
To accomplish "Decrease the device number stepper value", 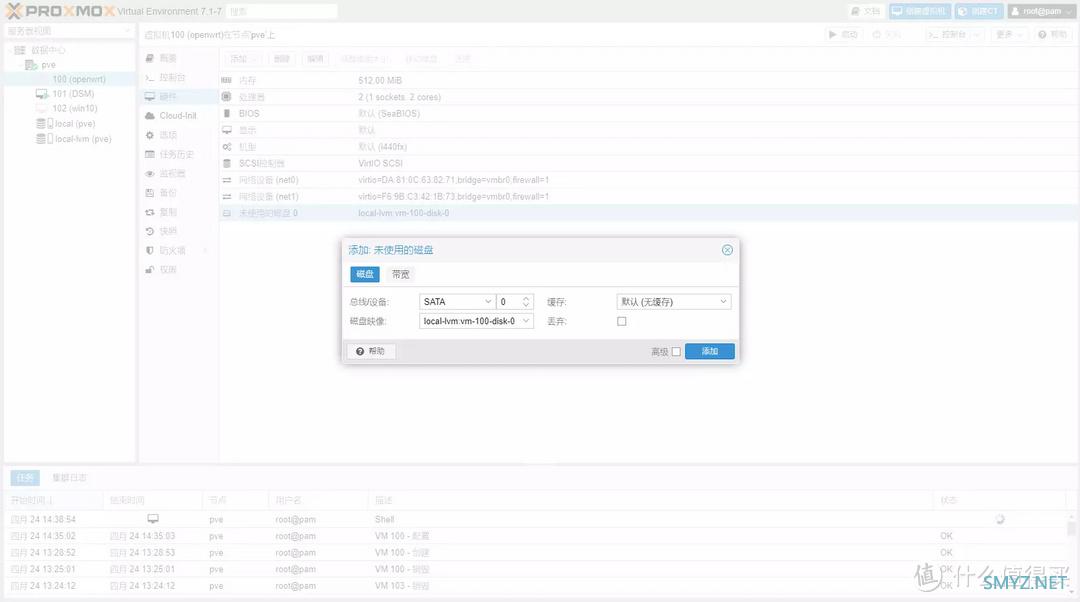I will point(526,305).
